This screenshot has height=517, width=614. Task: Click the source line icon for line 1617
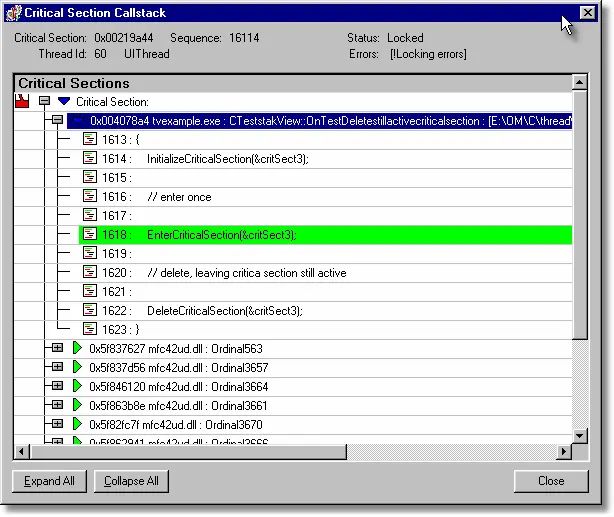90,215
